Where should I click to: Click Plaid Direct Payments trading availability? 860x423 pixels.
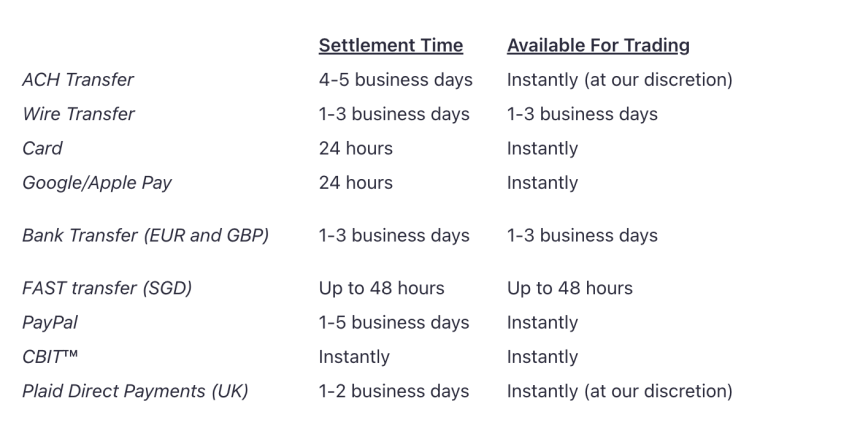[619, 391]
